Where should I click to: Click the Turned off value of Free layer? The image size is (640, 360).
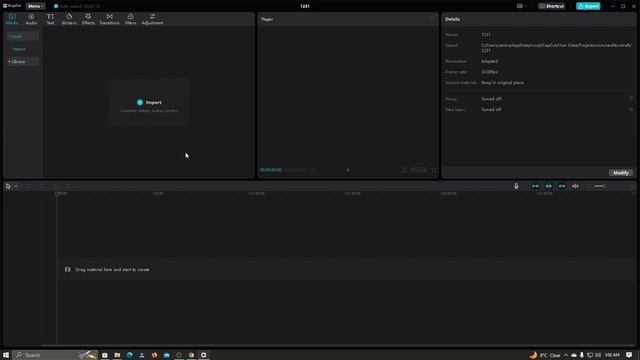(491, 109)
